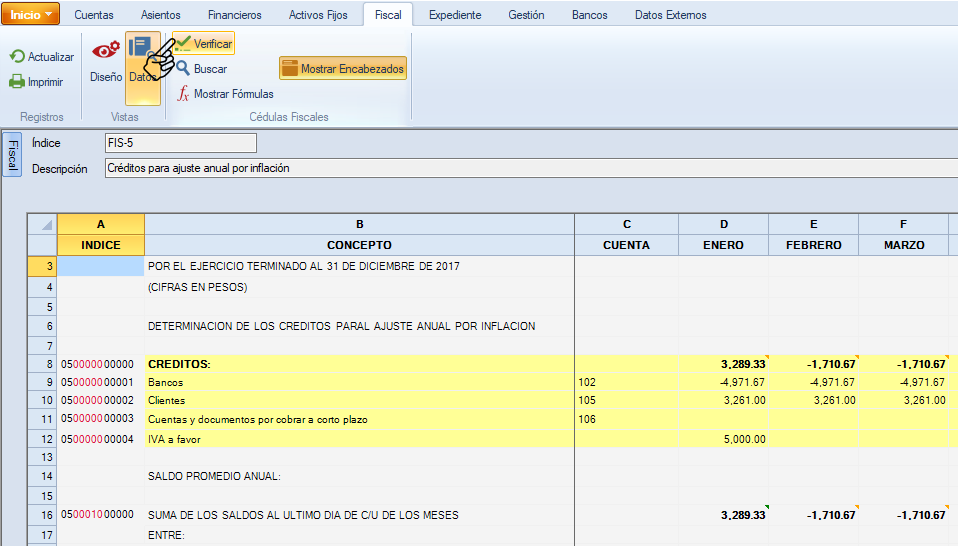This screenshot has width=958, height=546.
Task: Click the yellow CREDITOS cell
Action: 359,362
